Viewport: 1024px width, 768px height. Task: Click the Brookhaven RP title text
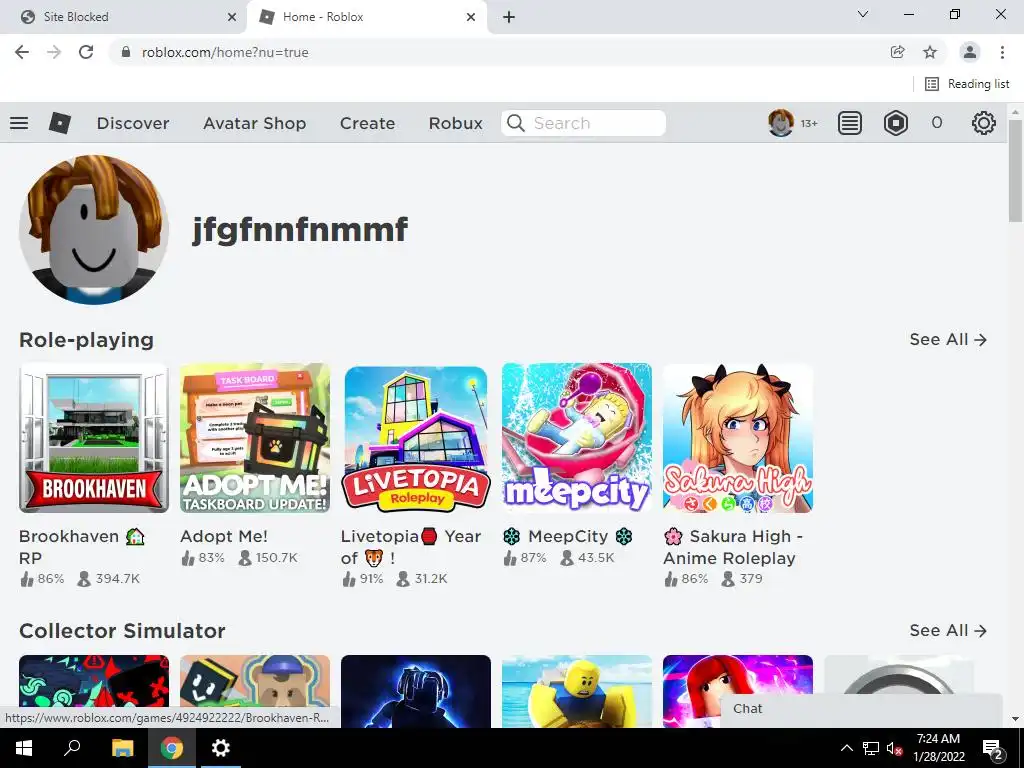coord(82,547)
